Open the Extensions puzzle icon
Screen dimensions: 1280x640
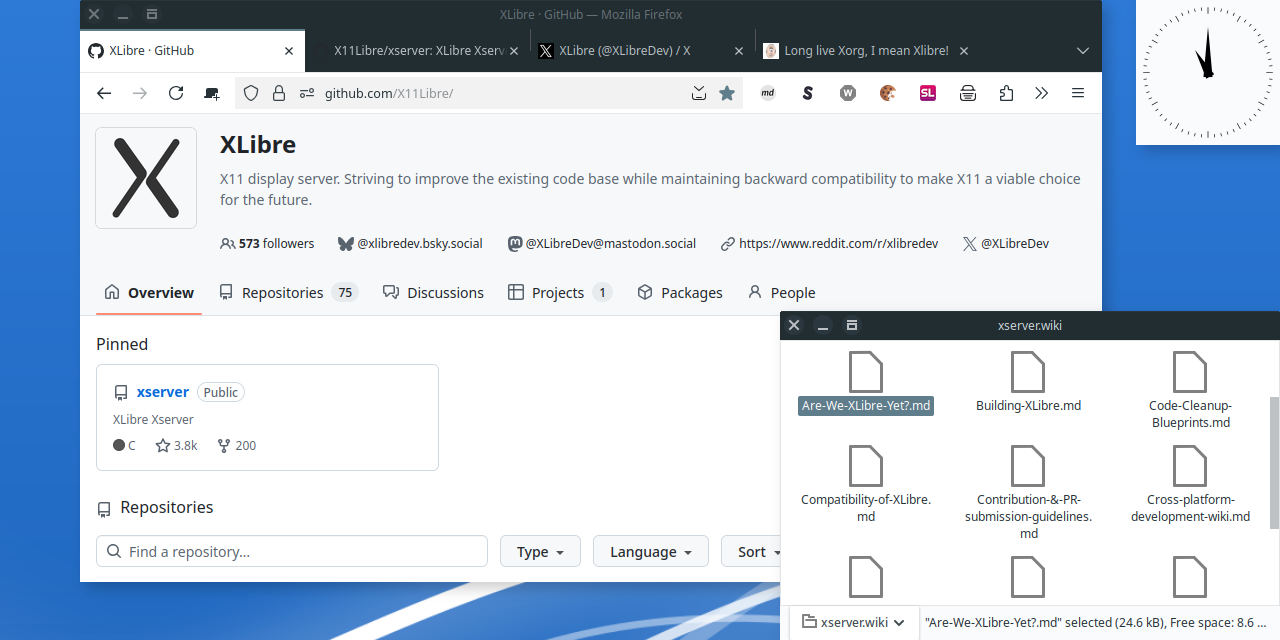1006,93
